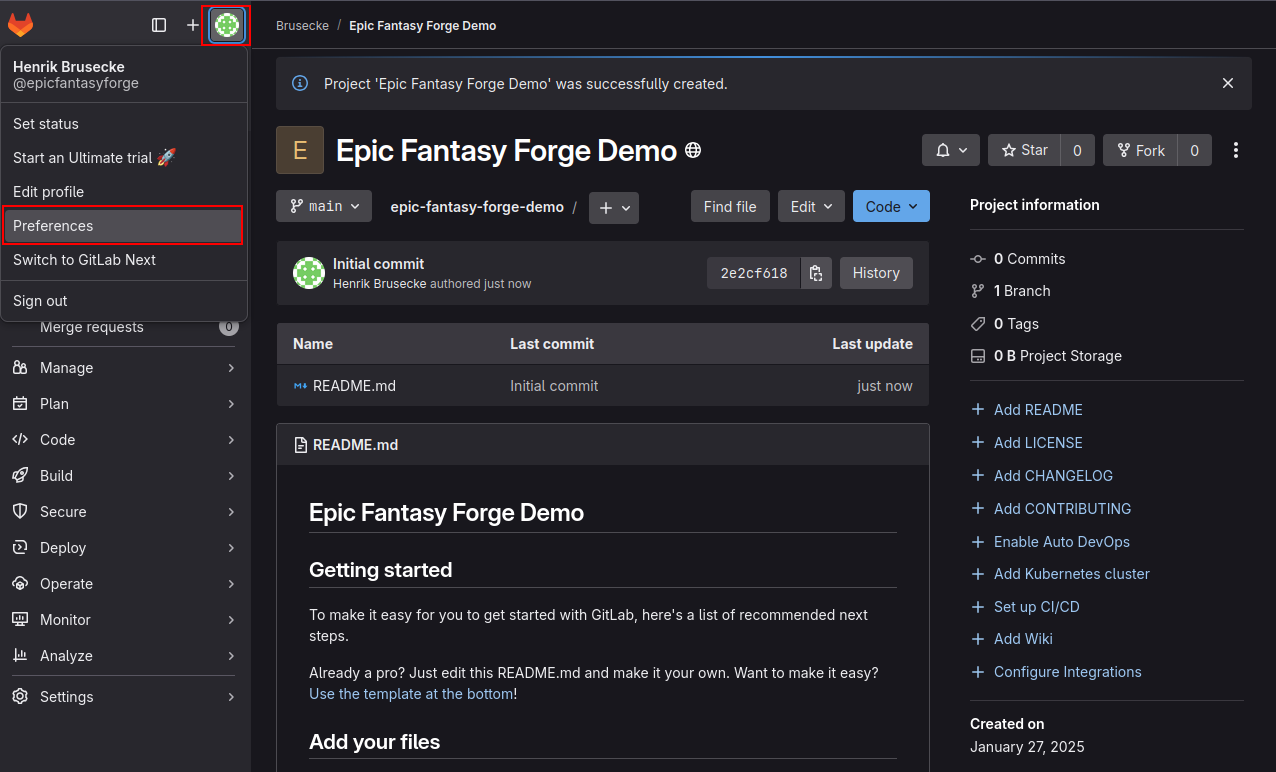Dismiss the project created alert
This screenshot has width=1276, height=772.
[x=1228, y=83]
